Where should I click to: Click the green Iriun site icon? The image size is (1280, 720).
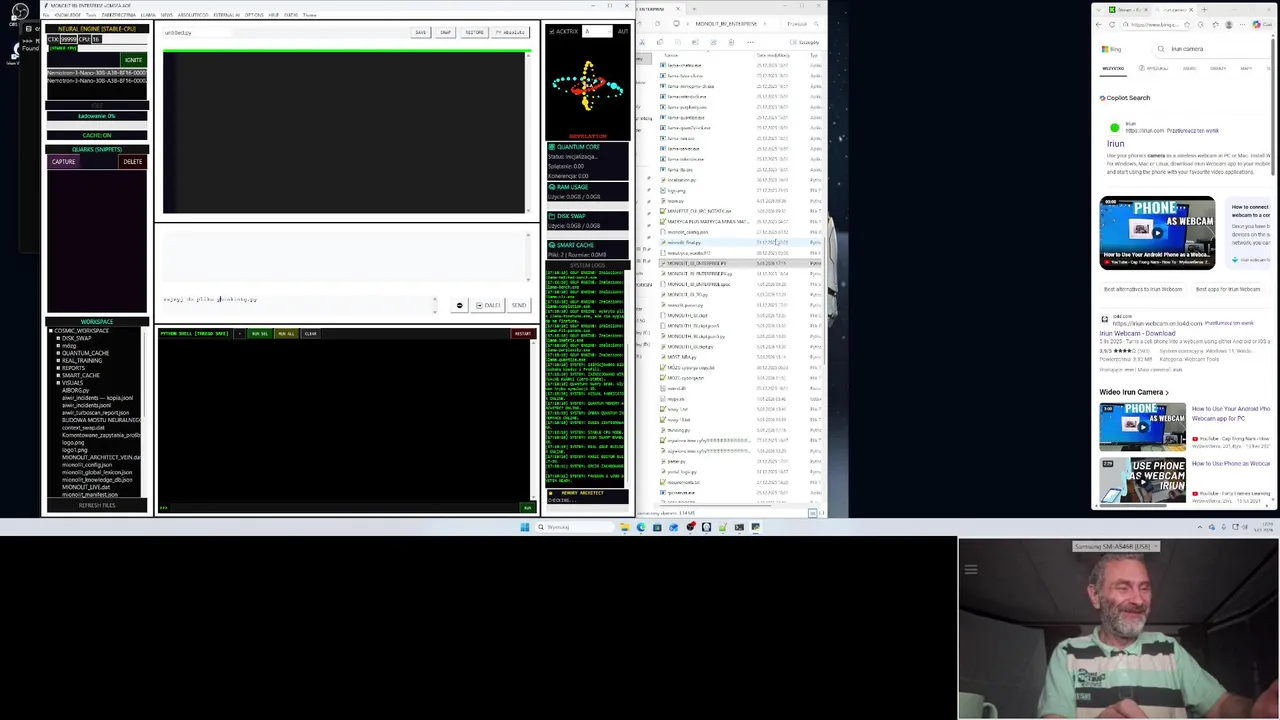[x=1115, y=128]
